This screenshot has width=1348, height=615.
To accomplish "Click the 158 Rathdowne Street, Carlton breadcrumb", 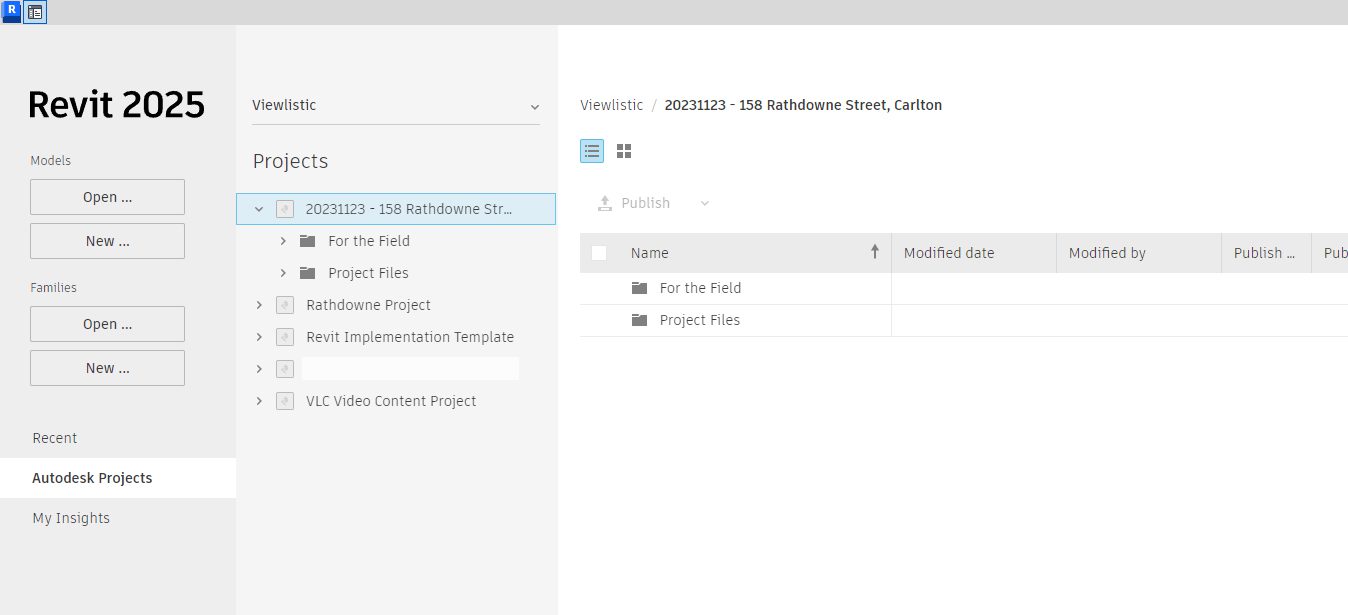I will coord(803,105).
